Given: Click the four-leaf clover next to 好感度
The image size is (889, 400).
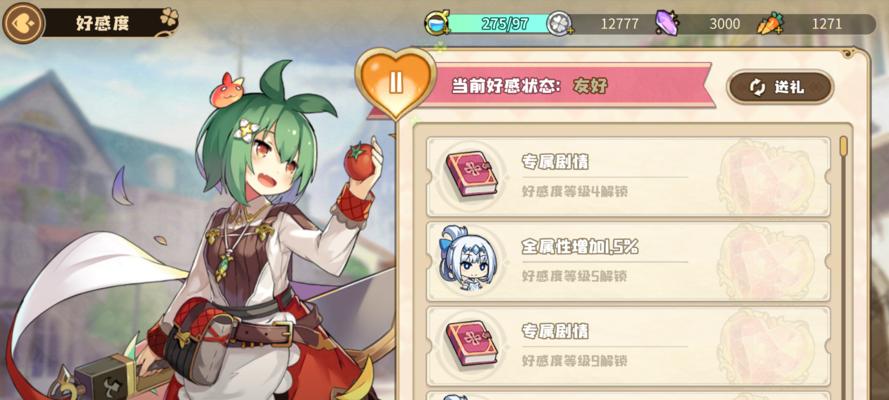Looking at the screenshot, I should coord(169,18).
